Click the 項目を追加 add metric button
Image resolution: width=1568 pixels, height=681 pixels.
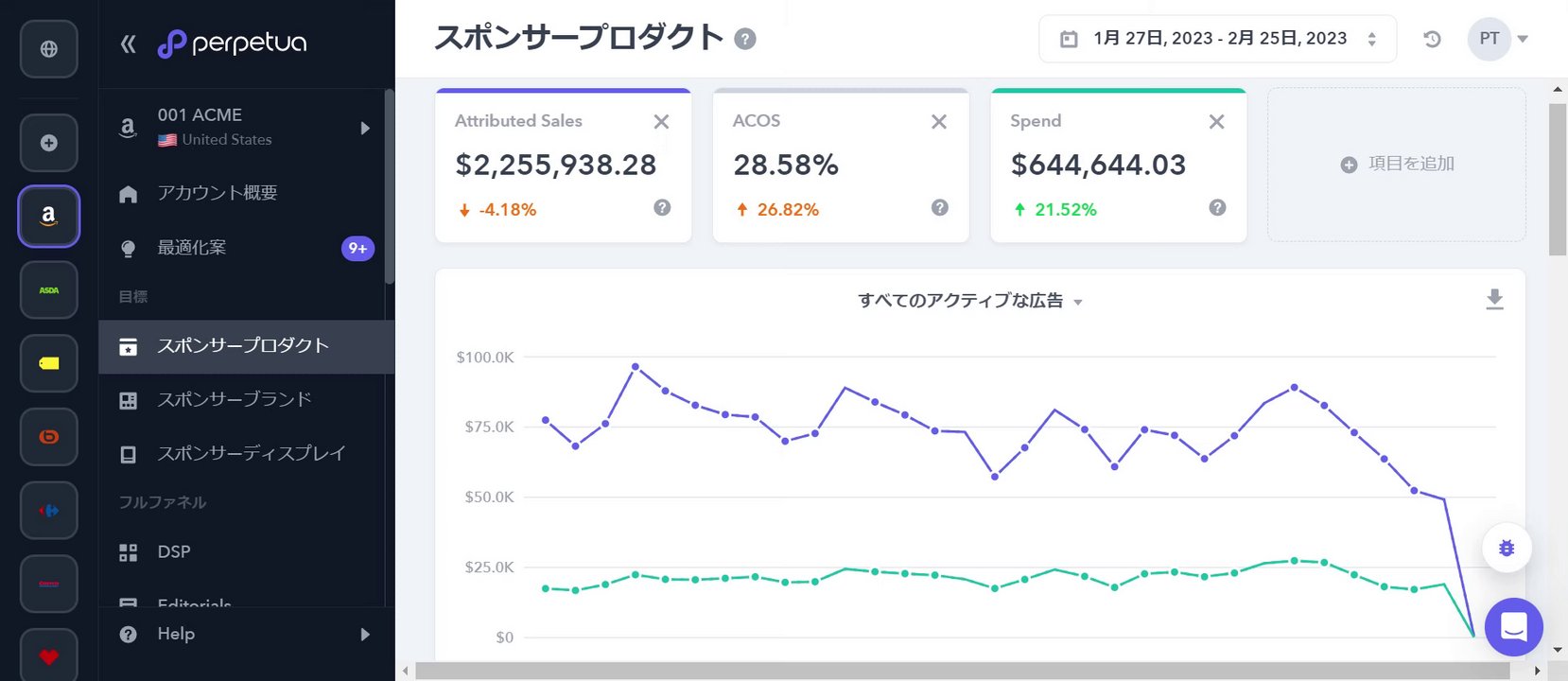(x=1397, y=164)
